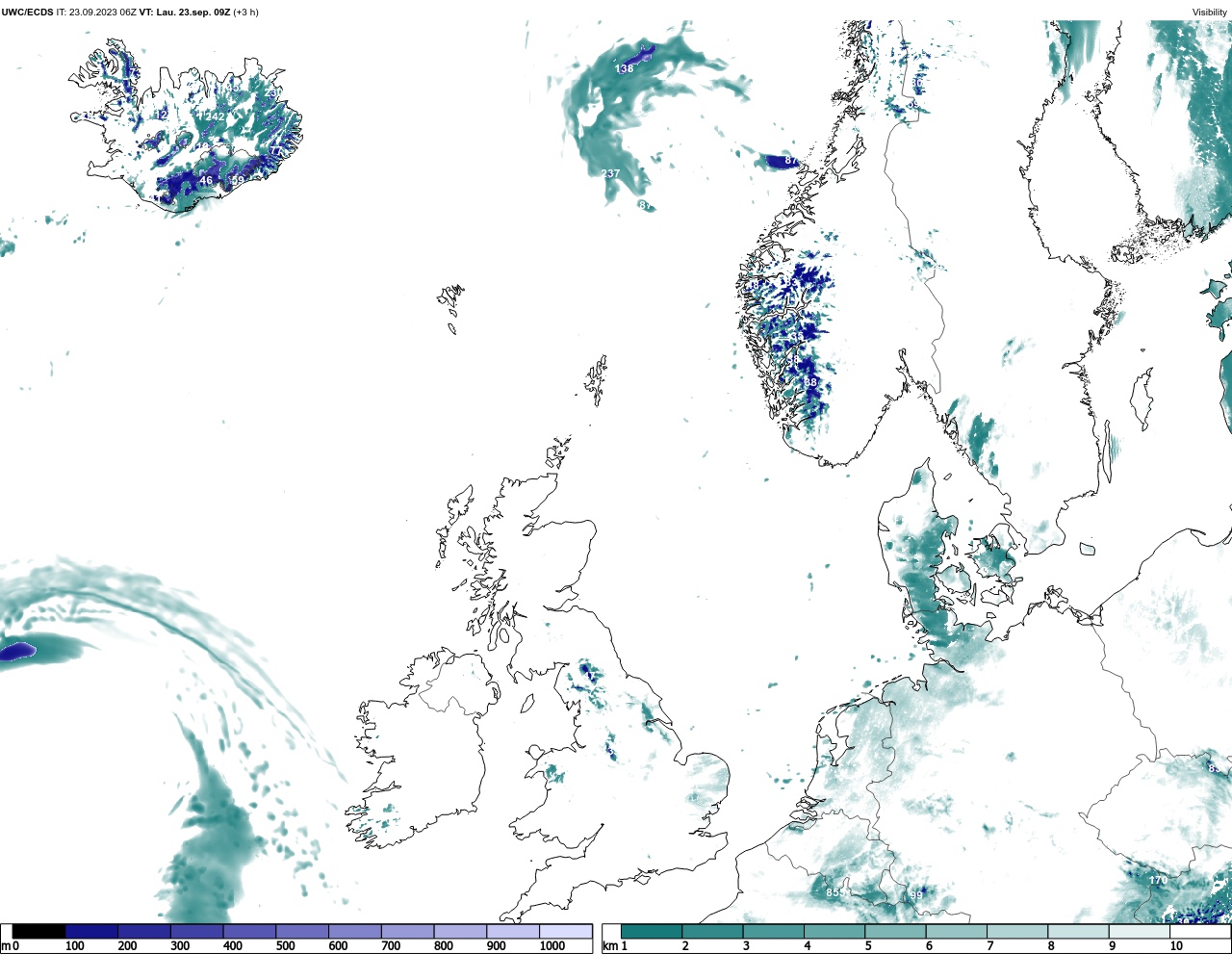
Task: Click the 7–8 km legend swatch
Action: coord(1017,931)
